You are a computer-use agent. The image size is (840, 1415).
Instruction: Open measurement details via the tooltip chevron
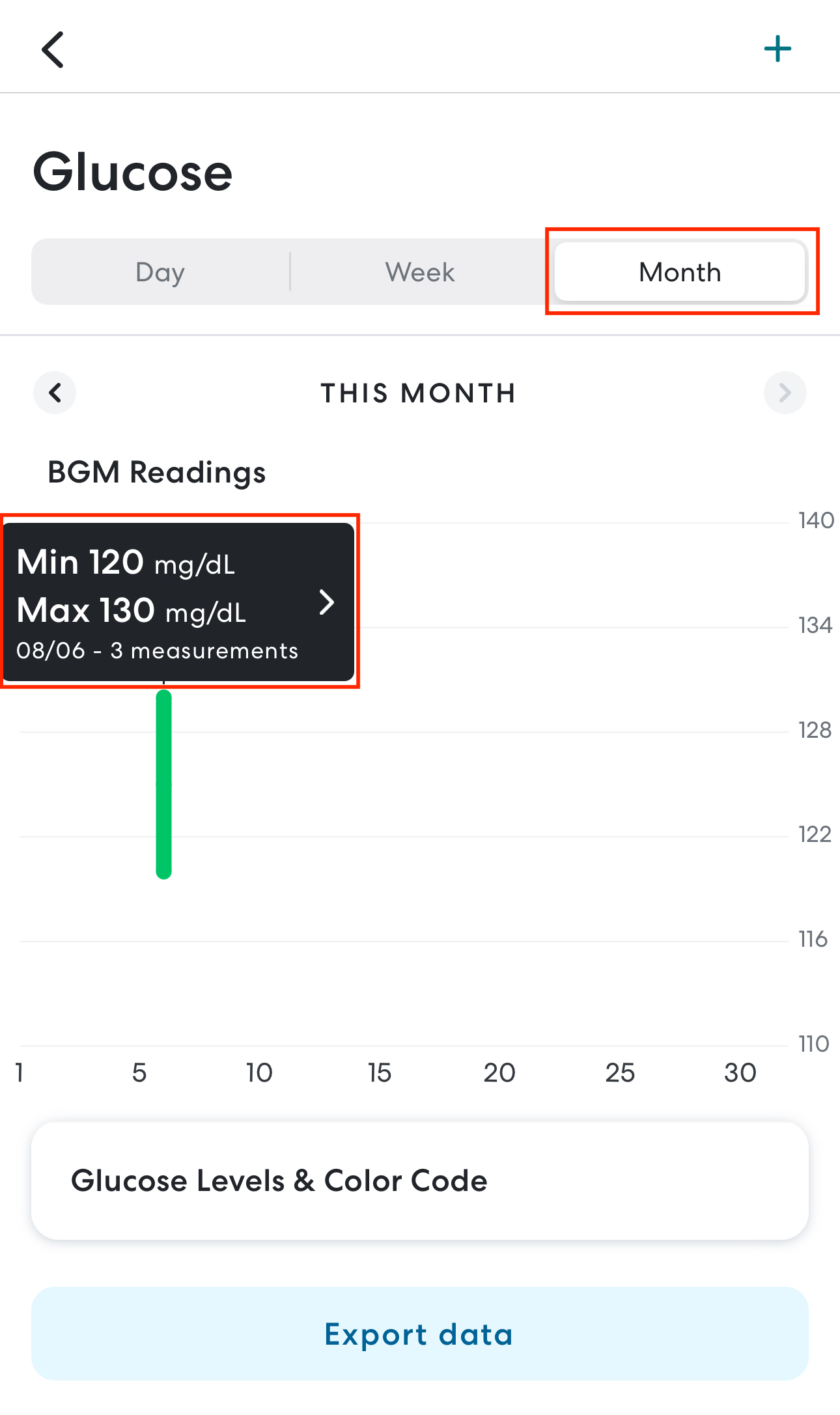tap(327, 602)
